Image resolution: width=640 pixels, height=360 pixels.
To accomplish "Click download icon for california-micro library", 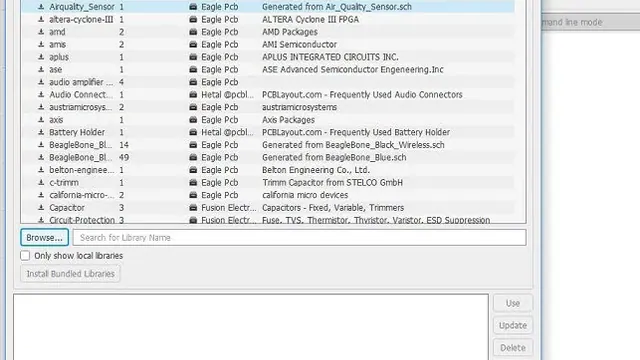I will pos(41,195).
